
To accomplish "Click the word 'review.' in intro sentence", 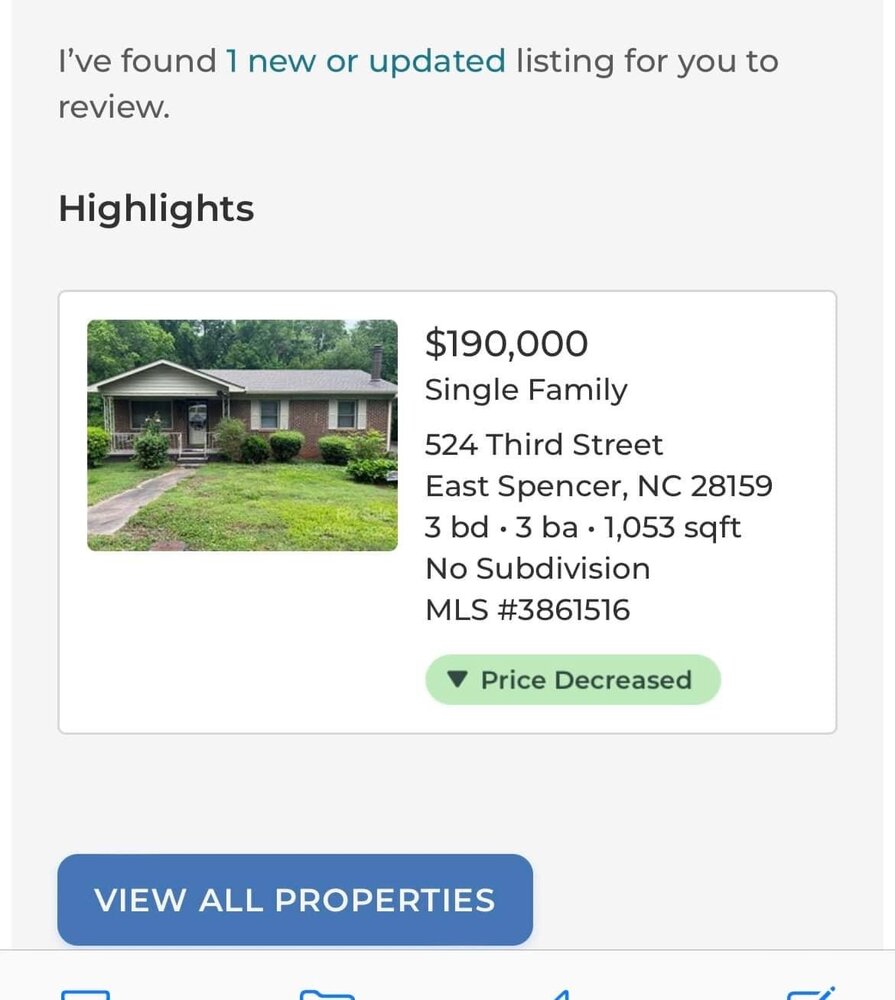I will 114,107.
